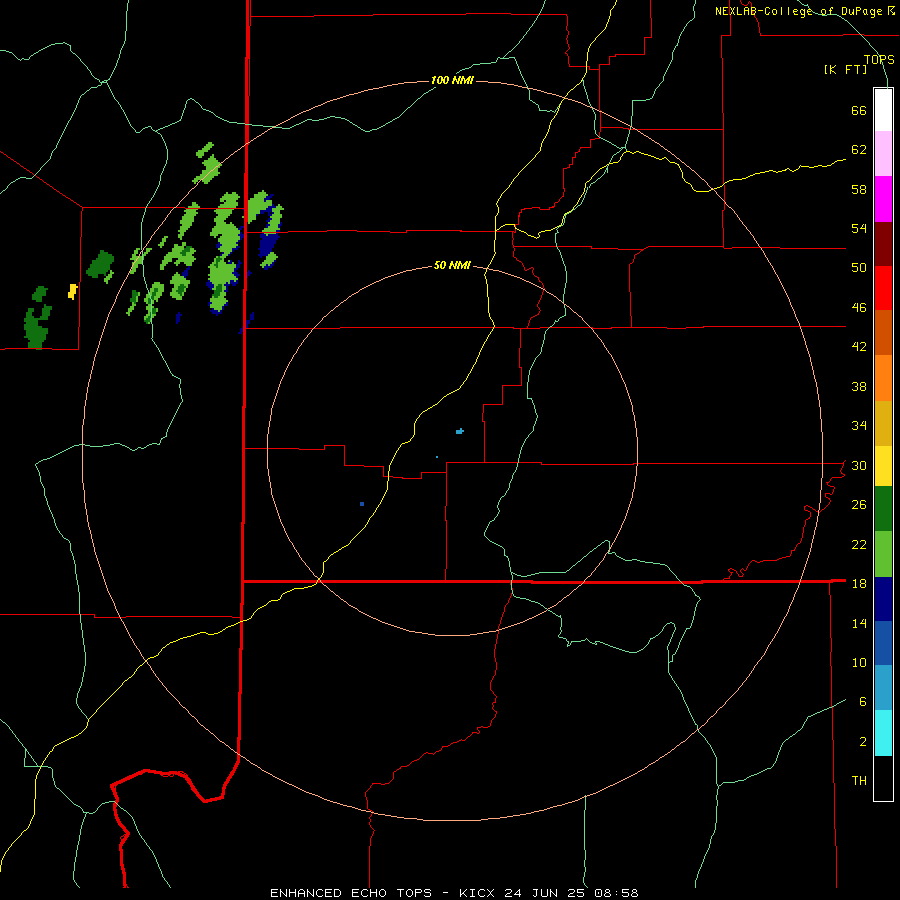Screen dimensions: 900x900
Task: Select the bright orange legend band
Action: (883, 378)
